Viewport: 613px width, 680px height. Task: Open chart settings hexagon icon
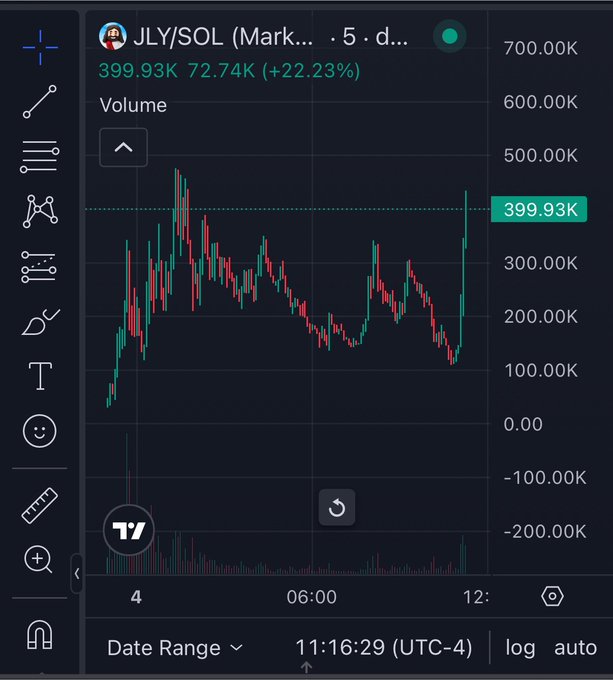tap(552, 597)
